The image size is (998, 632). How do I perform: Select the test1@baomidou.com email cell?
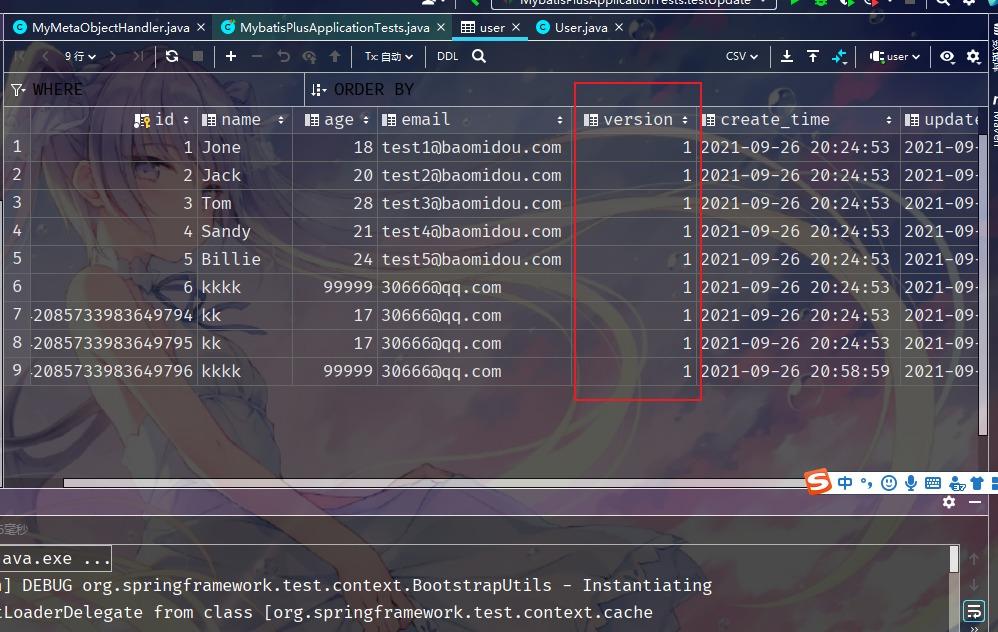474,147
